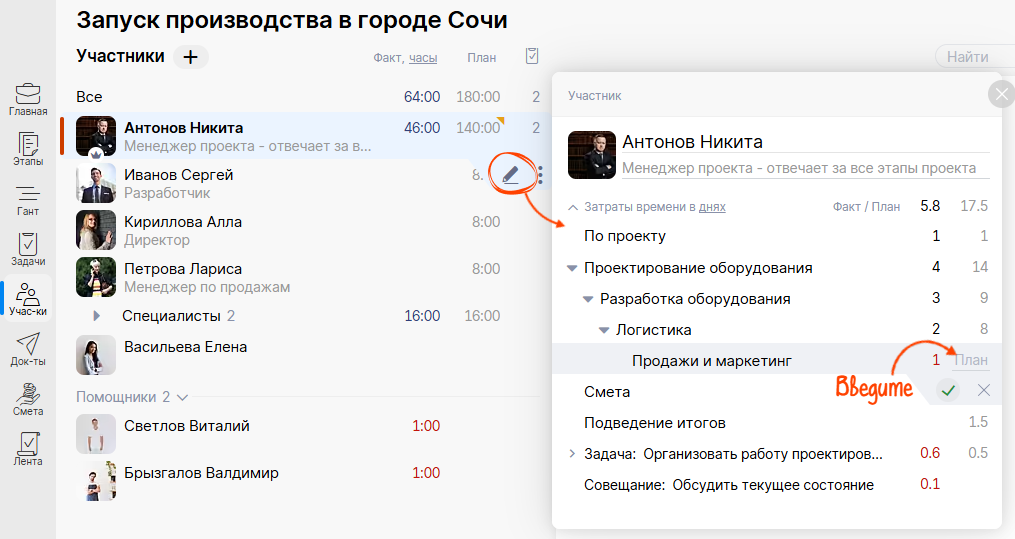Collapse the Помощники group chevron
Image resolution: width=1015 pixels, height=539 pixels.
[x=182, y=397]
